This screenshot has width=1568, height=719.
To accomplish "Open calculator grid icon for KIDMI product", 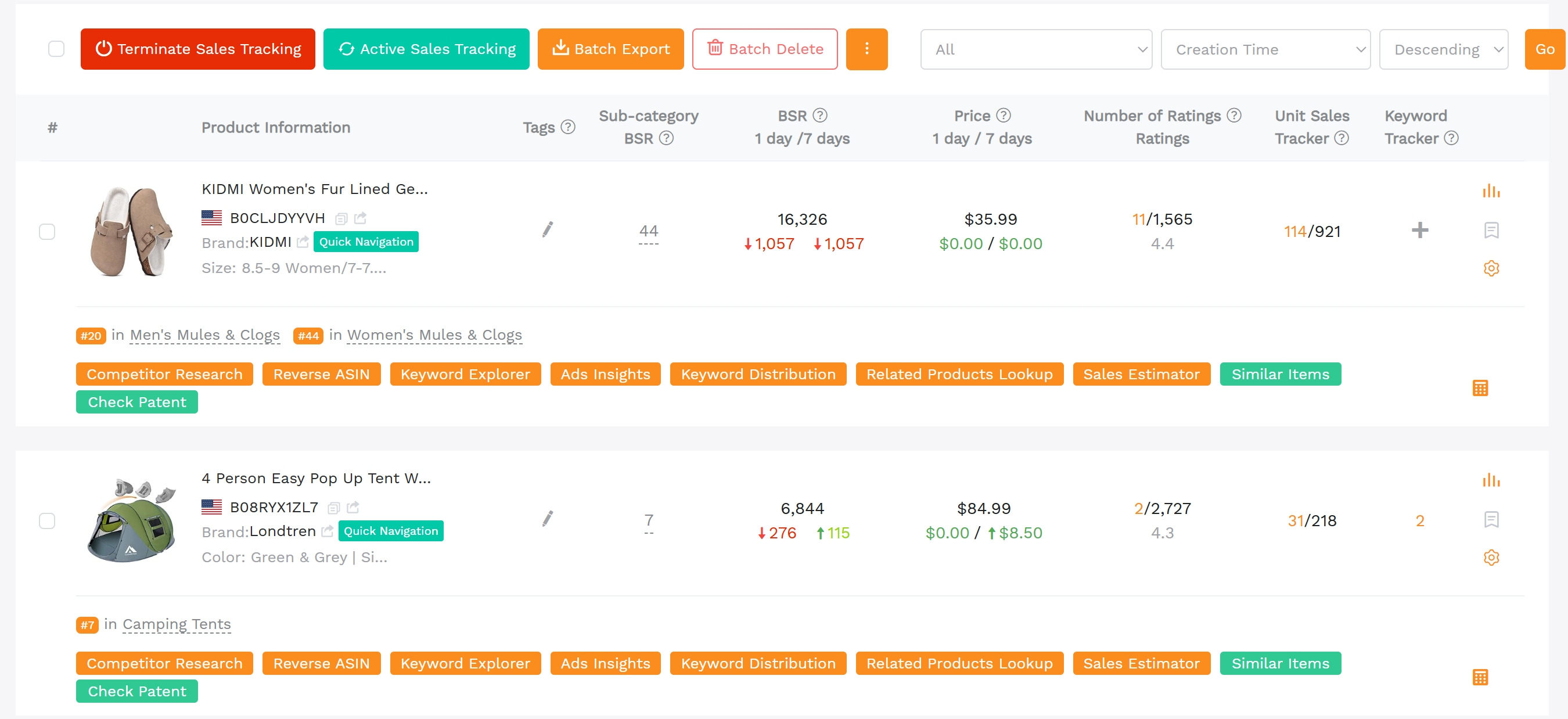I will tap(1480, 388).
